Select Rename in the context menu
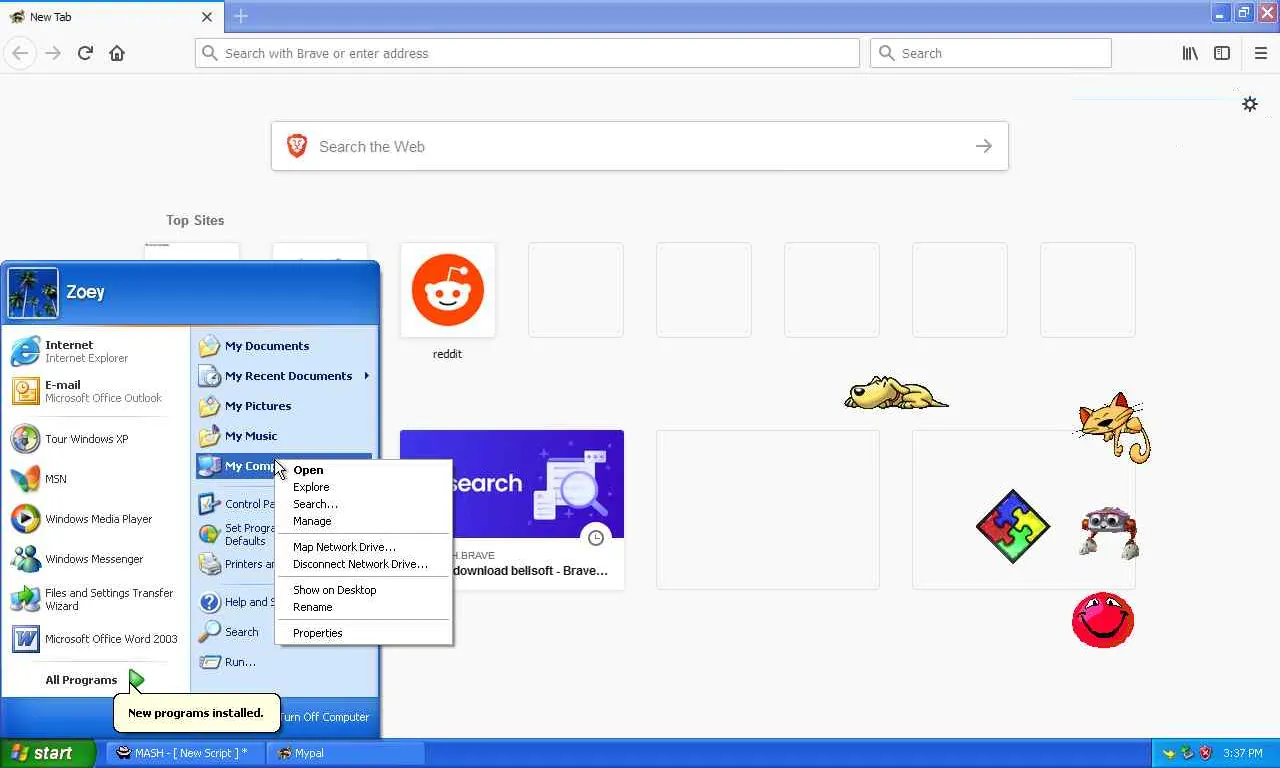The image size is (1280, 768). [x=364, y=607]
